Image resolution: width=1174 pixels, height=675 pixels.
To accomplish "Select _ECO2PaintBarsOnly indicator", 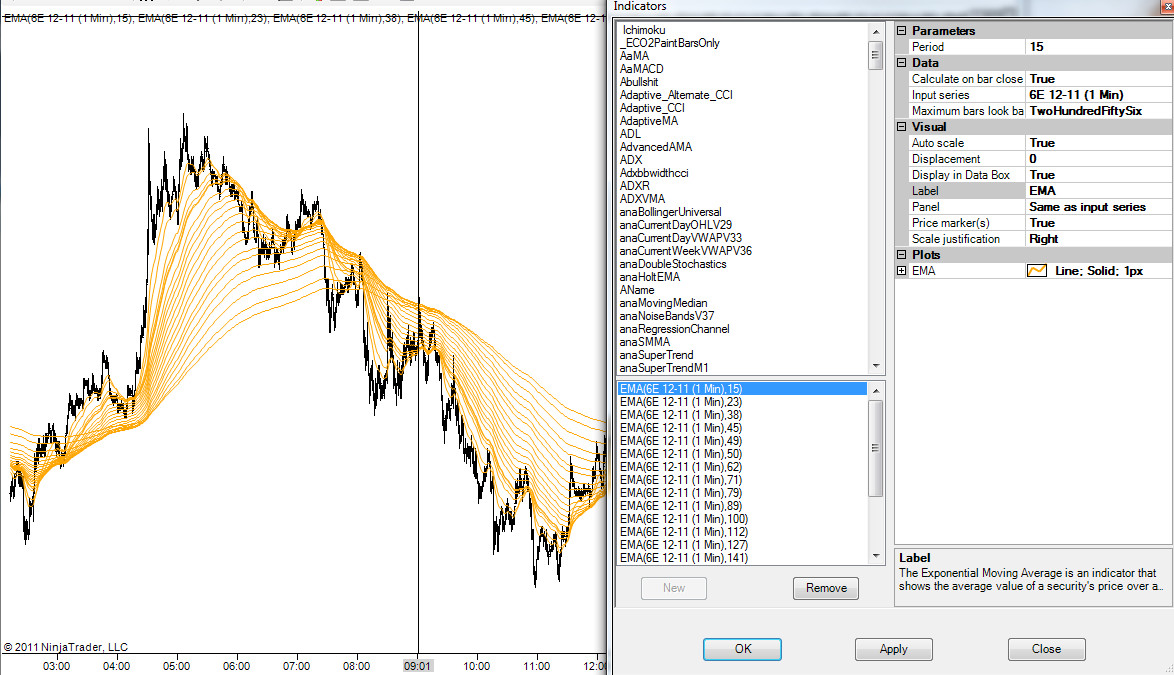I will click(671, 43).
